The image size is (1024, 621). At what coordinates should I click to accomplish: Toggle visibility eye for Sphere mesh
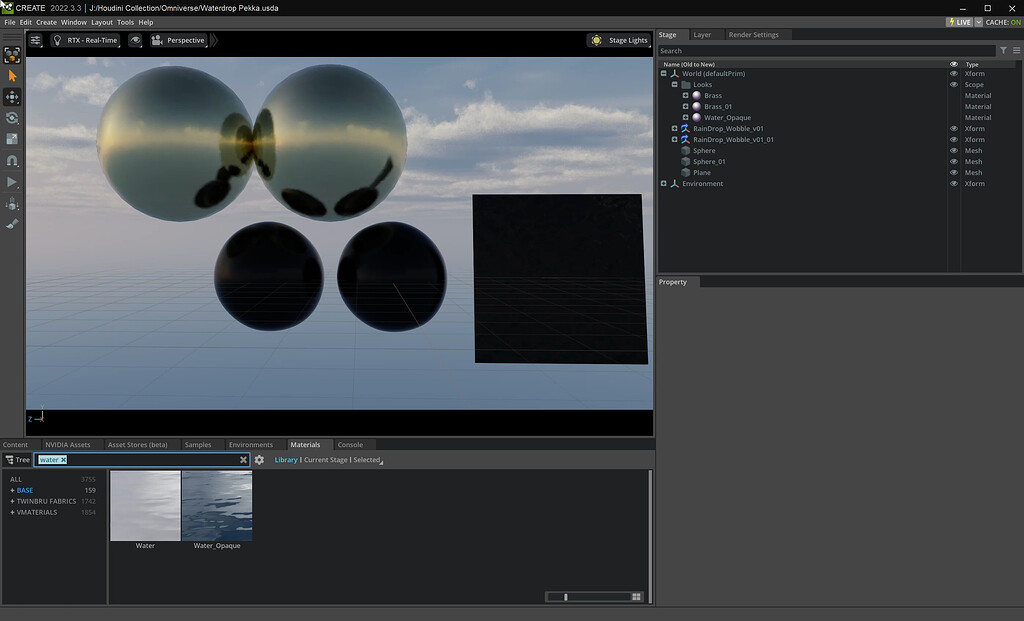click(x=953, y=151)
